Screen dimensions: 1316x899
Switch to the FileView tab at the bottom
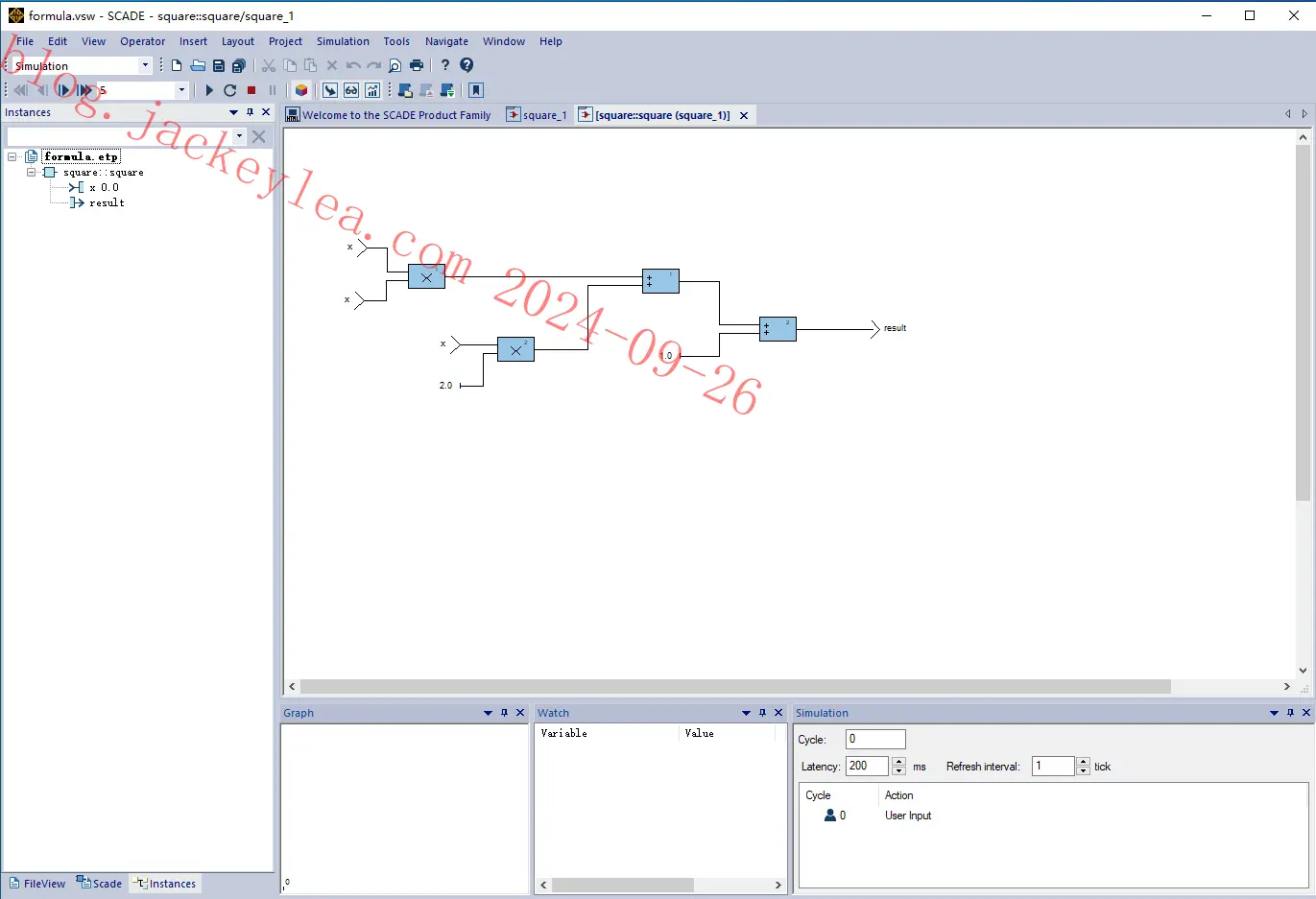[37, 884]
